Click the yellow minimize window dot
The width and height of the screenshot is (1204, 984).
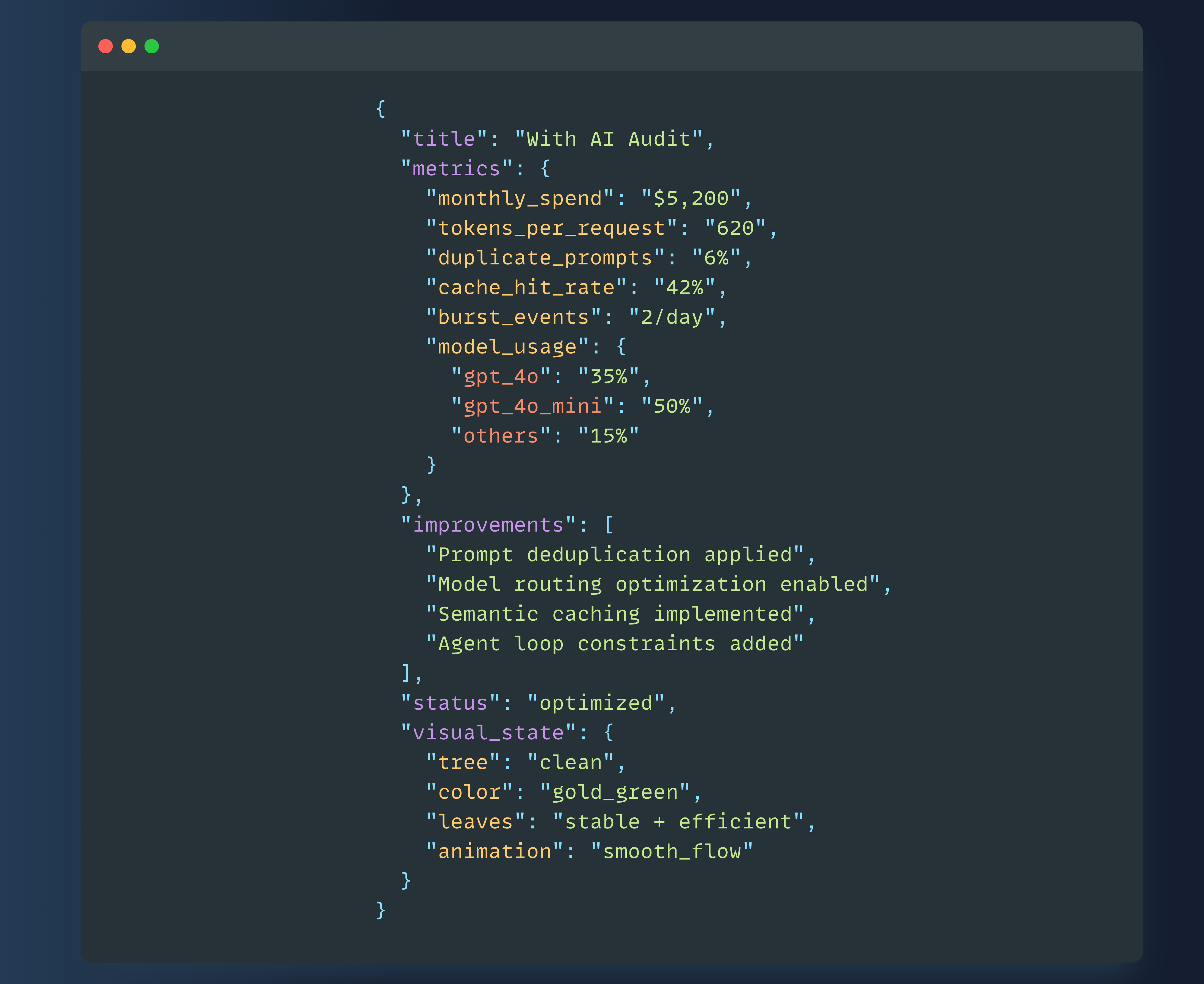point(129,46)
